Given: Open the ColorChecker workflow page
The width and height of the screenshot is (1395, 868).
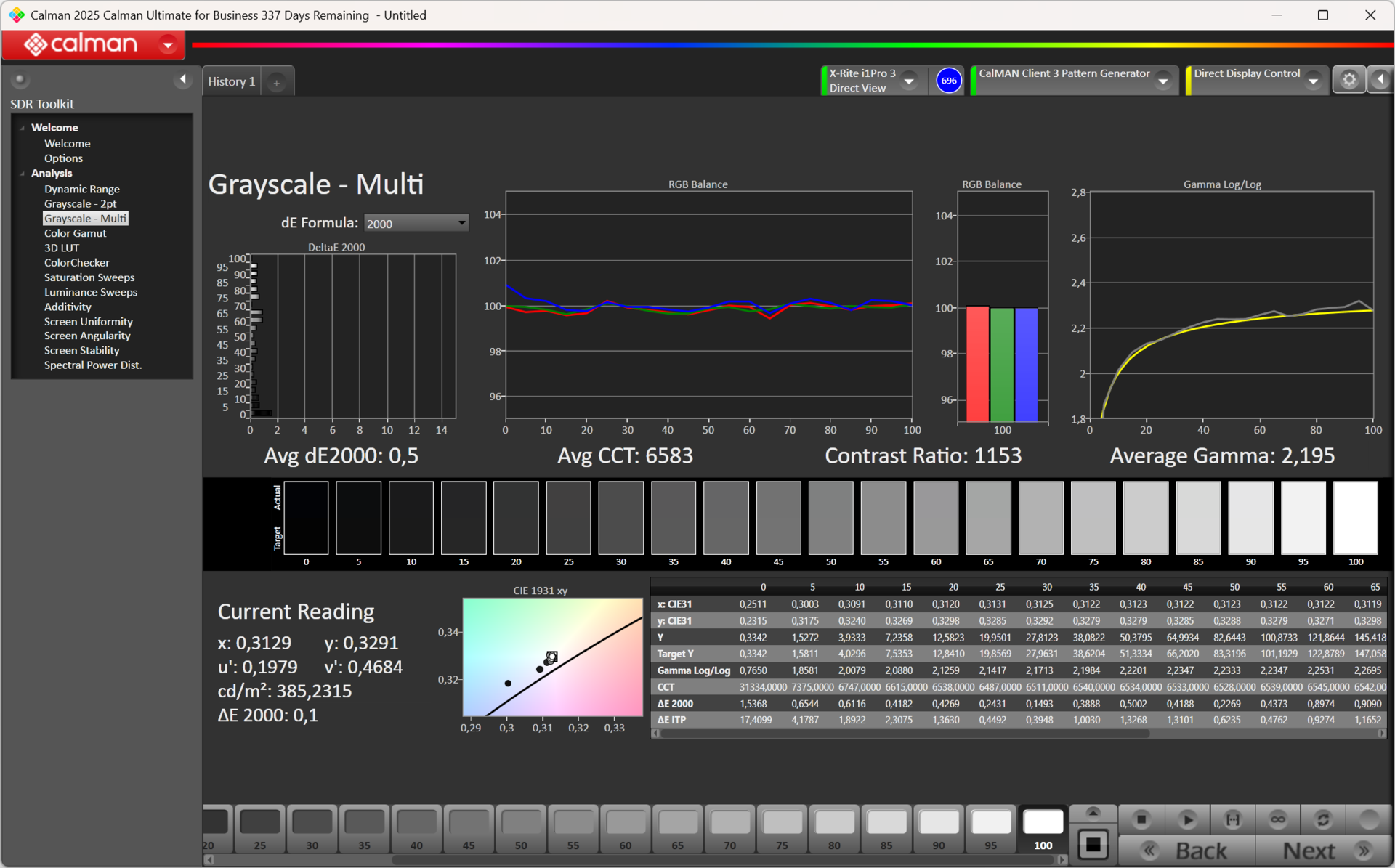Looking at the screenshot, I should click(x=76, y=262).
